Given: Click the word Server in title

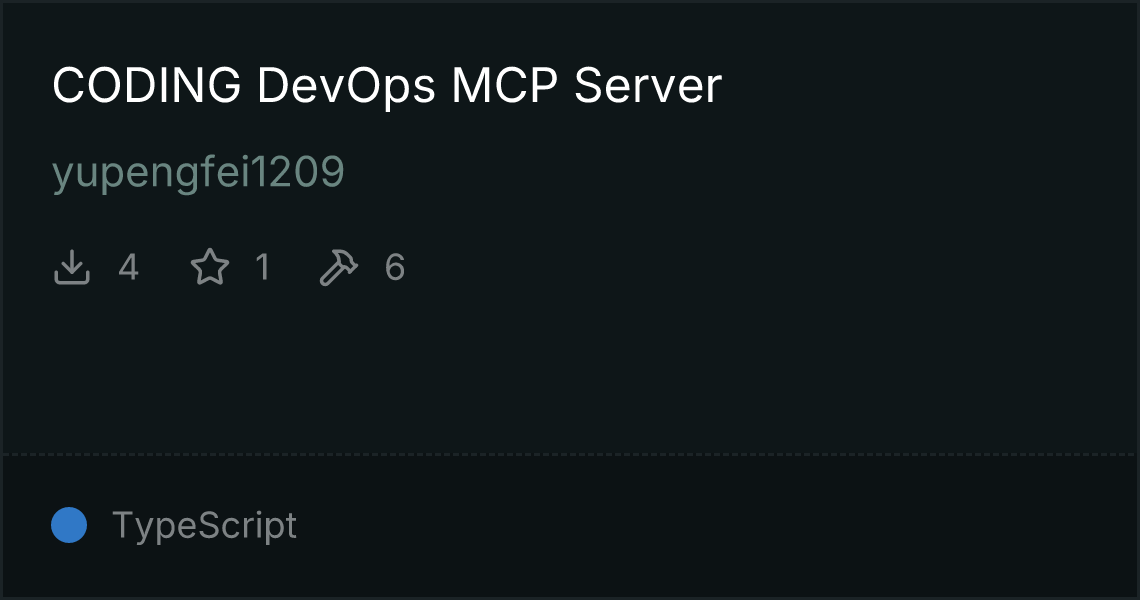Looking at the screenshot, I should point(648,86).
